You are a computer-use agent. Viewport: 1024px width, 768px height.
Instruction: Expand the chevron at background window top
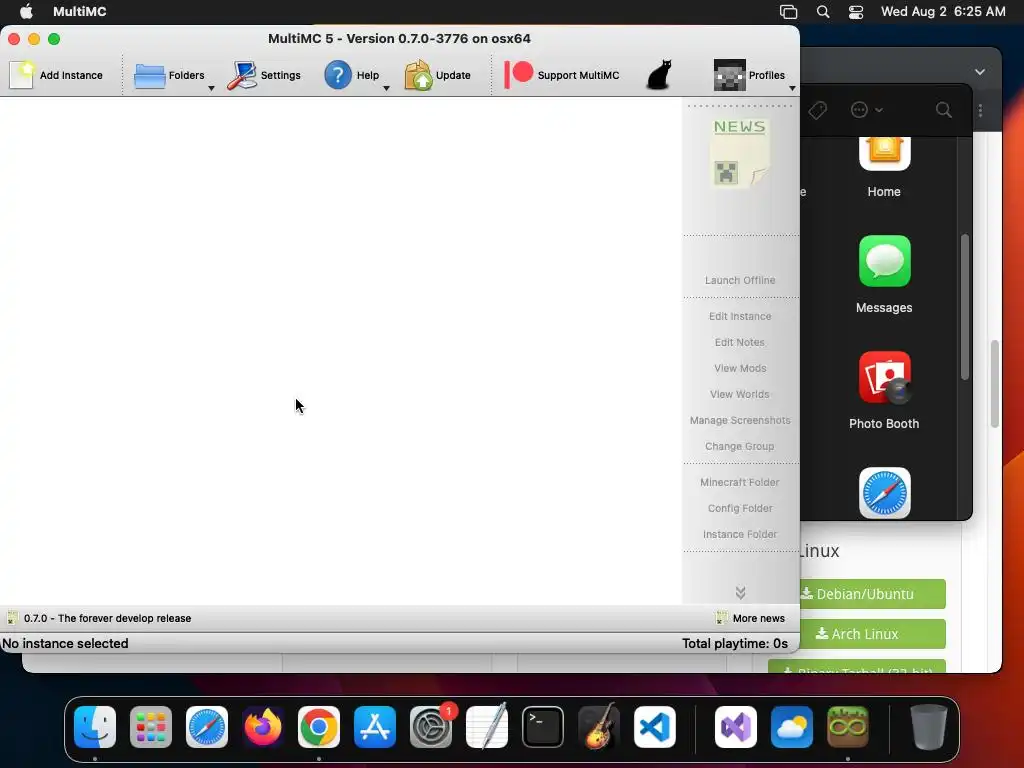coord(980,72)
